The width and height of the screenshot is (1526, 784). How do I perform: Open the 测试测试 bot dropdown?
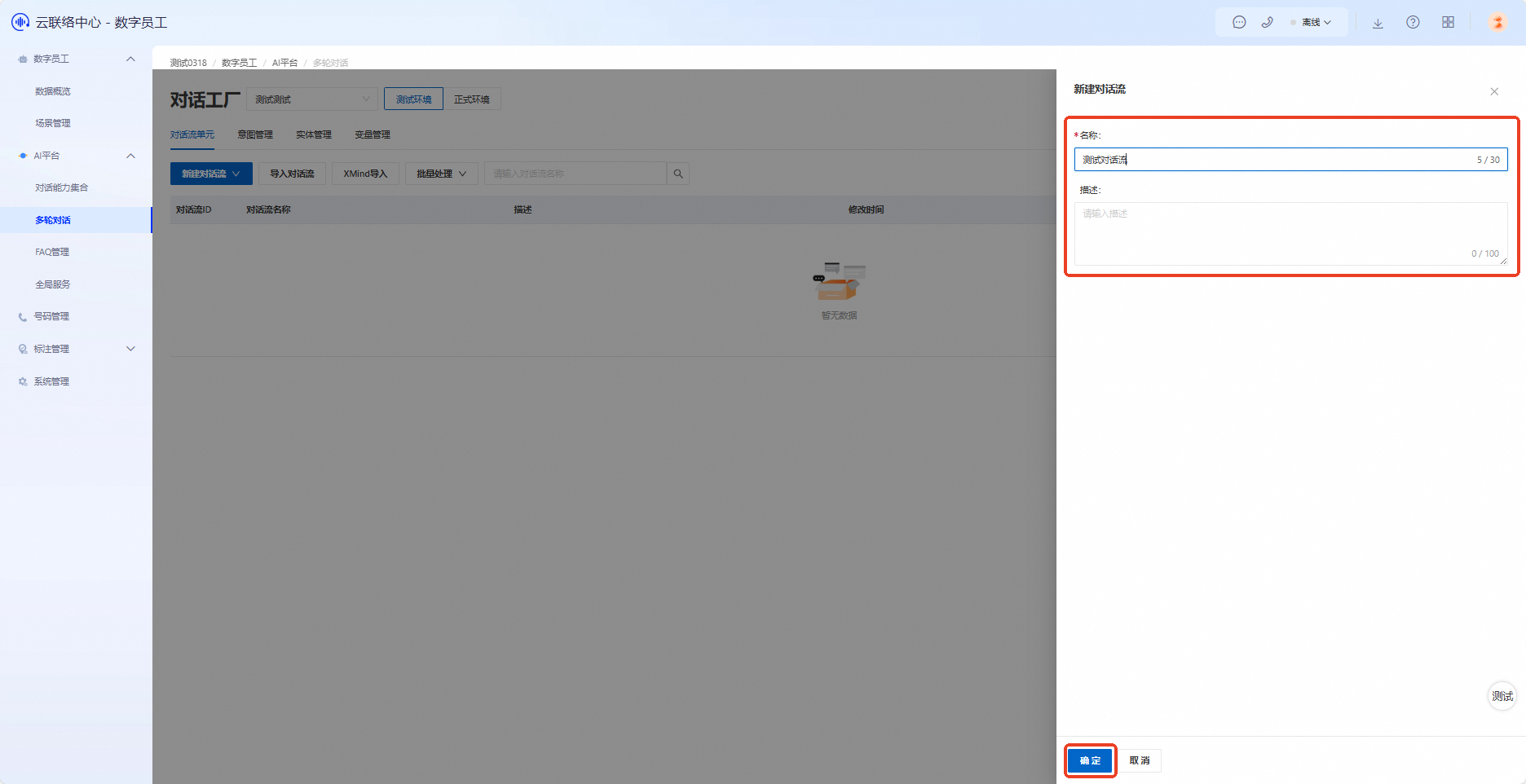pos(312,99)
